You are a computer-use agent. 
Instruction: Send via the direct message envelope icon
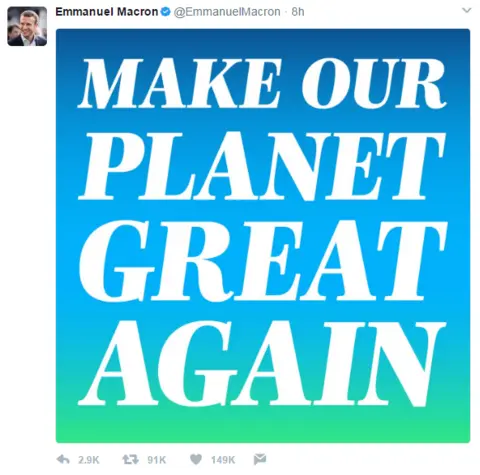[x=260, y=459]
